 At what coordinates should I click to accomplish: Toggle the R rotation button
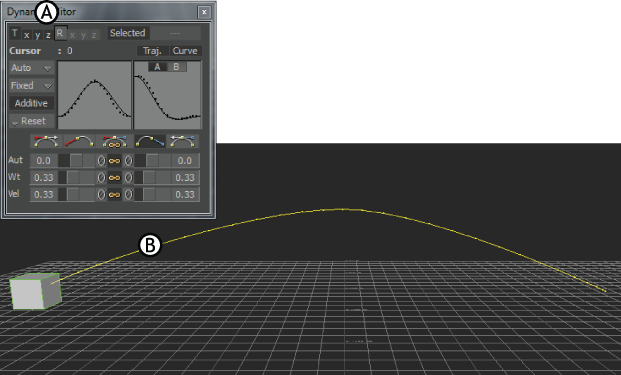[x=60, y=33]
